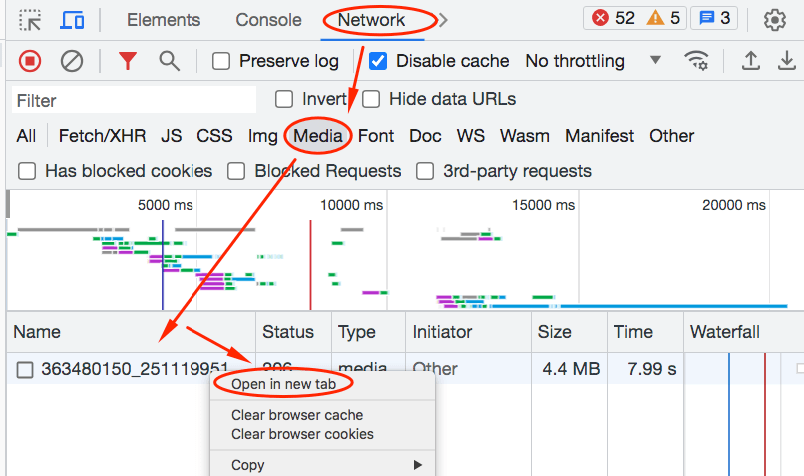The image size is (804, 476).
Task: Choose Open in new tab
Action: [x=283, y=384]
